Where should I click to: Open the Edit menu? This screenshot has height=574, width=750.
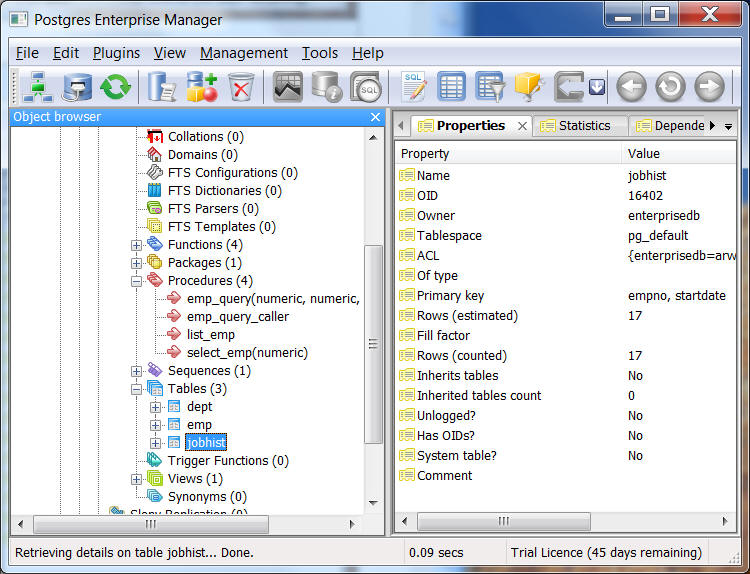[x=66, y=53]
